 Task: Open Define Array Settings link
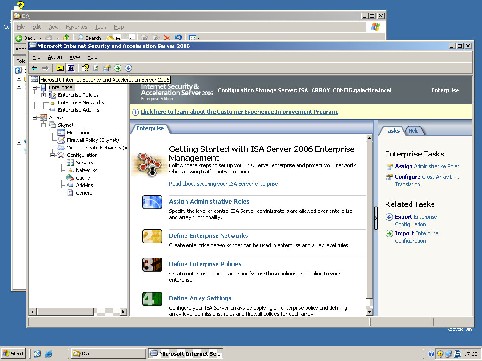200,298
